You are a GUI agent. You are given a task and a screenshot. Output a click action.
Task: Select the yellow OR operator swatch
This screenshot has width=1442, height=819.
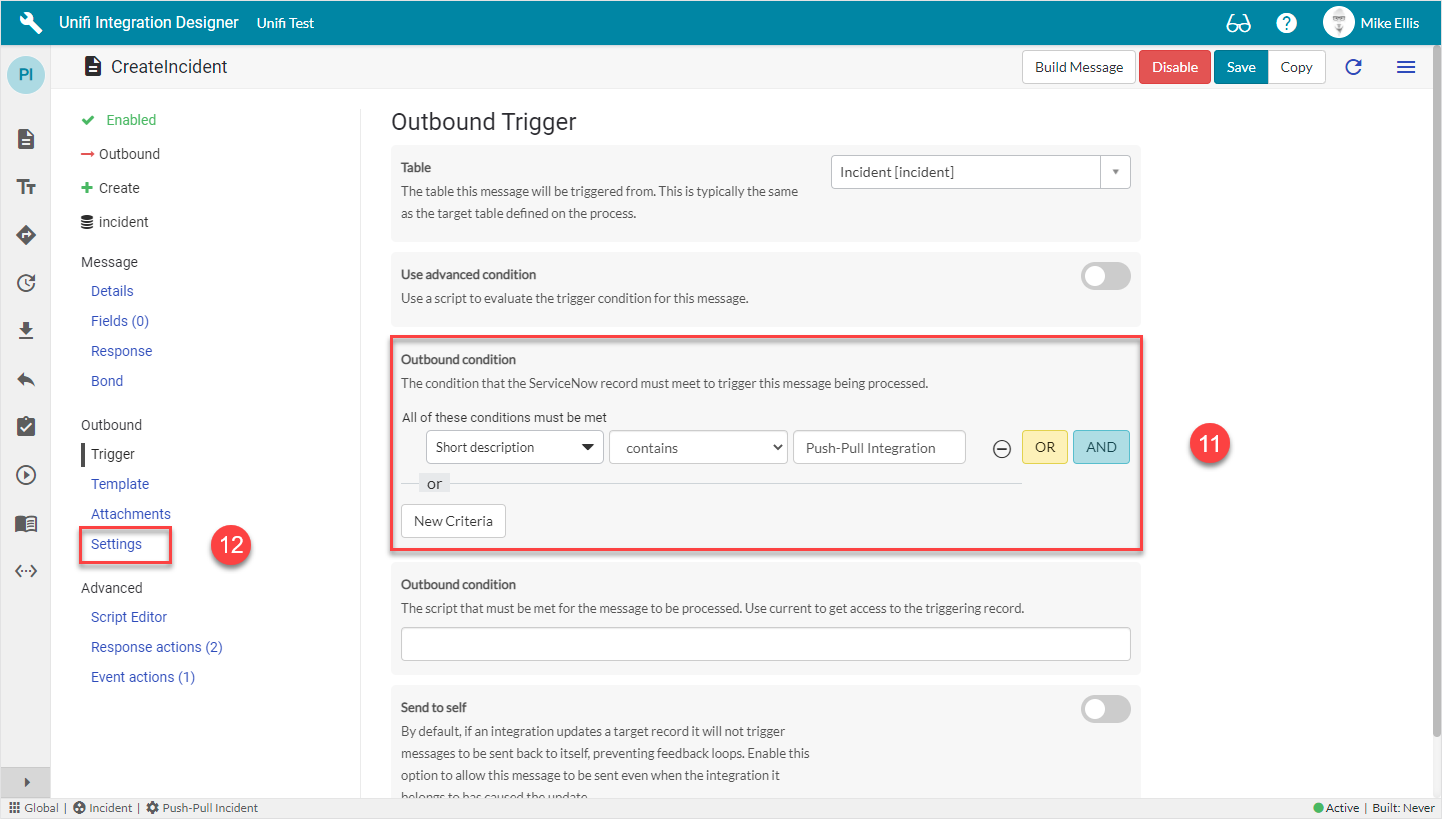[x=1044, y=447]
